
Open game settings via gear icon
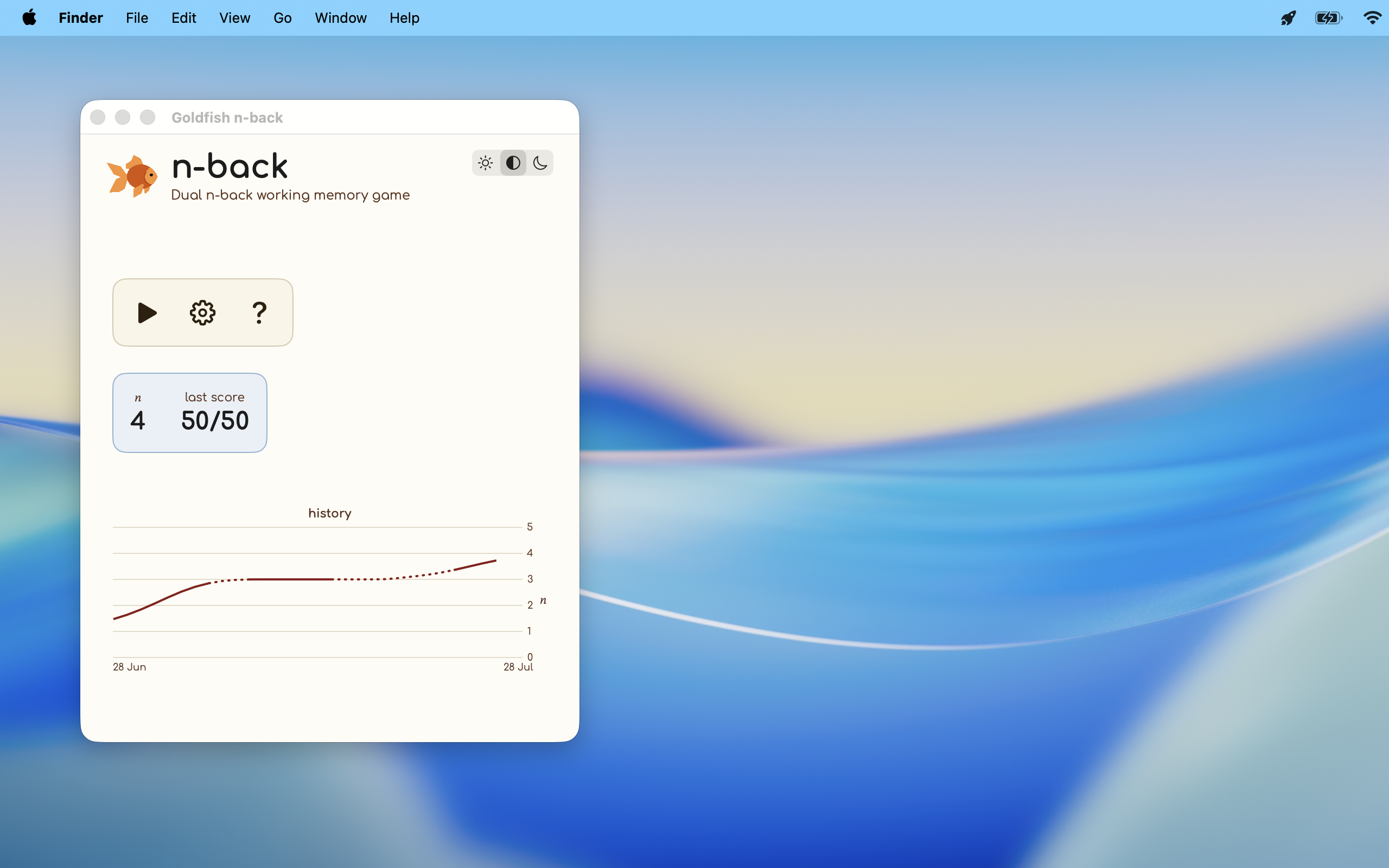pyautogui.click(x=202, y=313)
